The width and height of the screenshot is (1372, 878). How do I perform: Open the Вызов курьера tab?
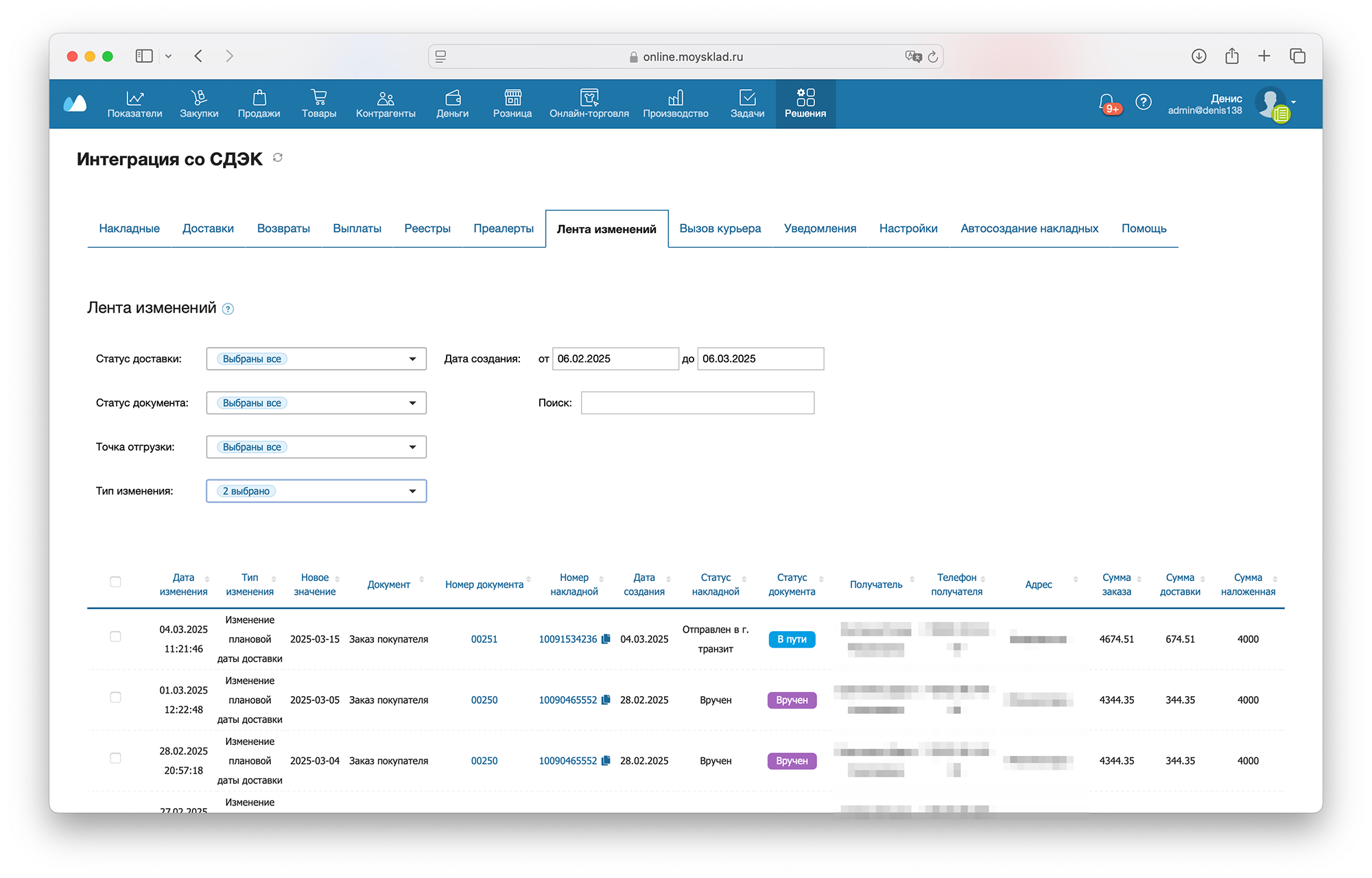click(x=720, y=228)
